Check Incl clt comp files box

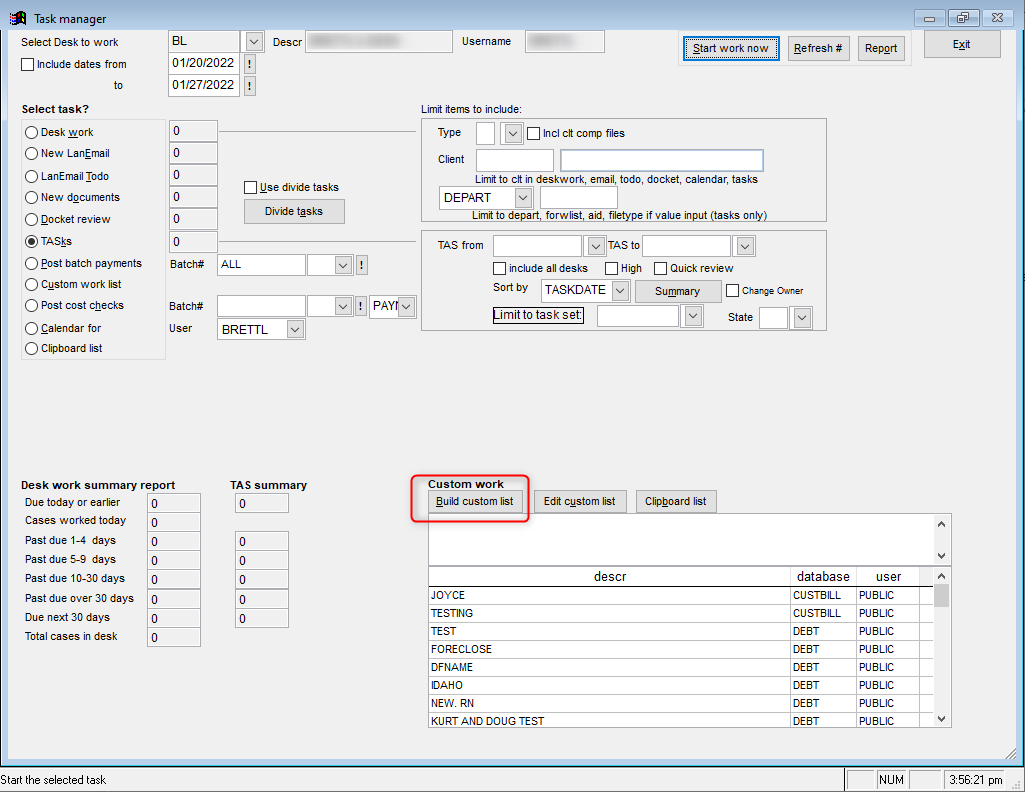533,133
